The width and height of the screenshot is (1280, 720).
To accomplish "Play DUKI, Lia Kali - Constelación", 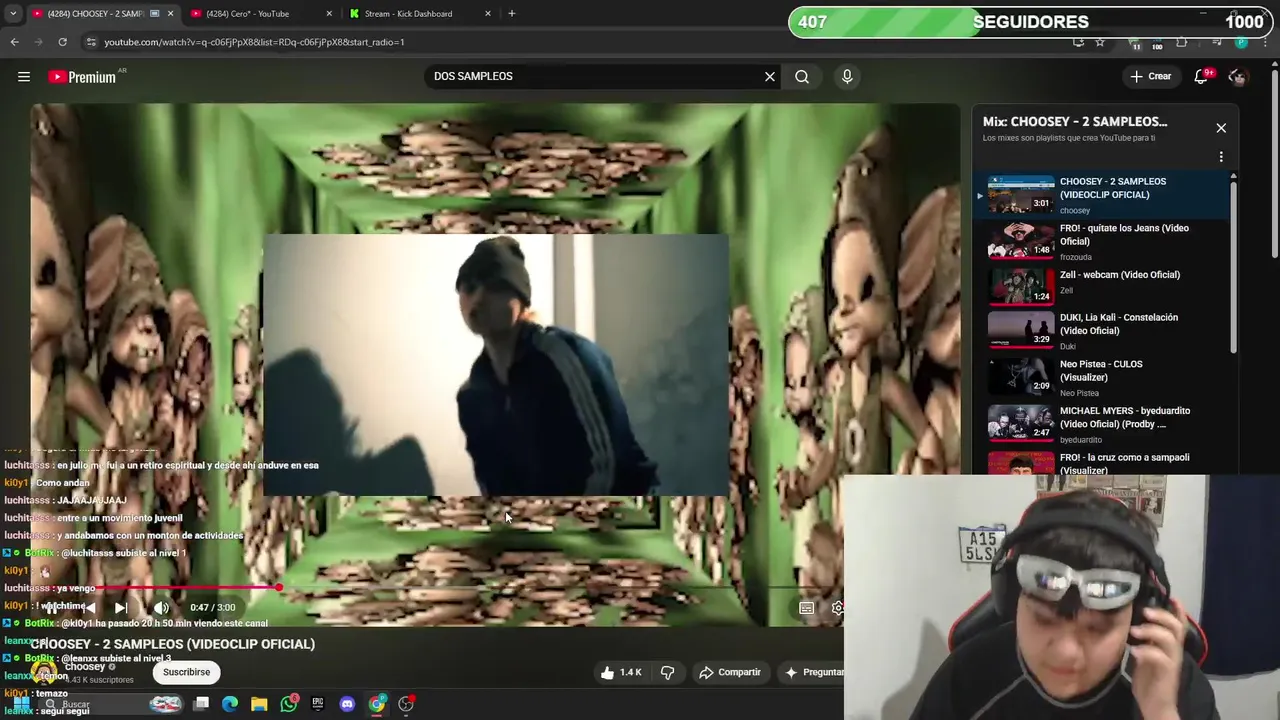I will point(1100,330).
